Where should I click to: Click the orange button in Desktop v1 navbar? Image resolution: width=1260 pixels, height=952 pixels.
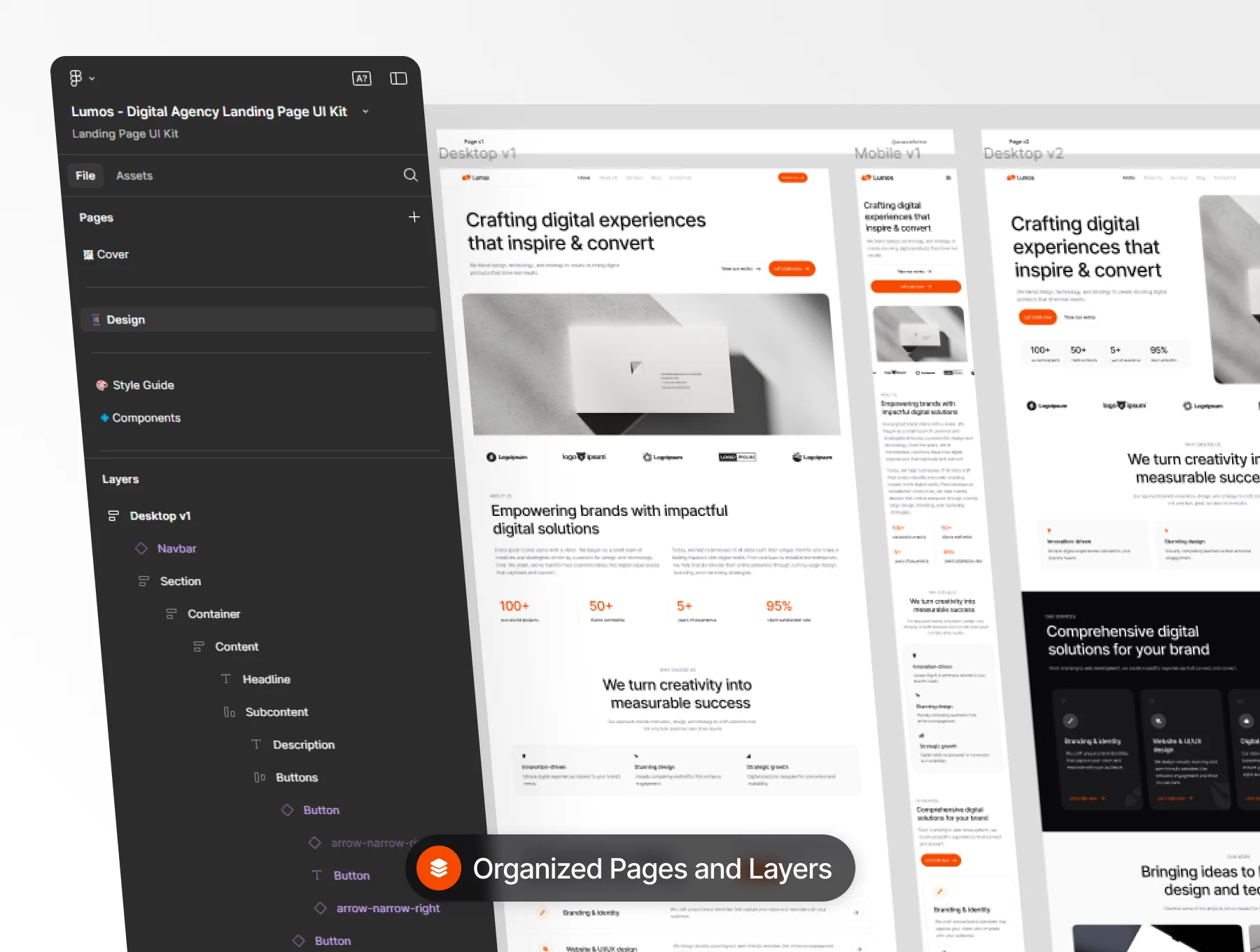[792, 178]
